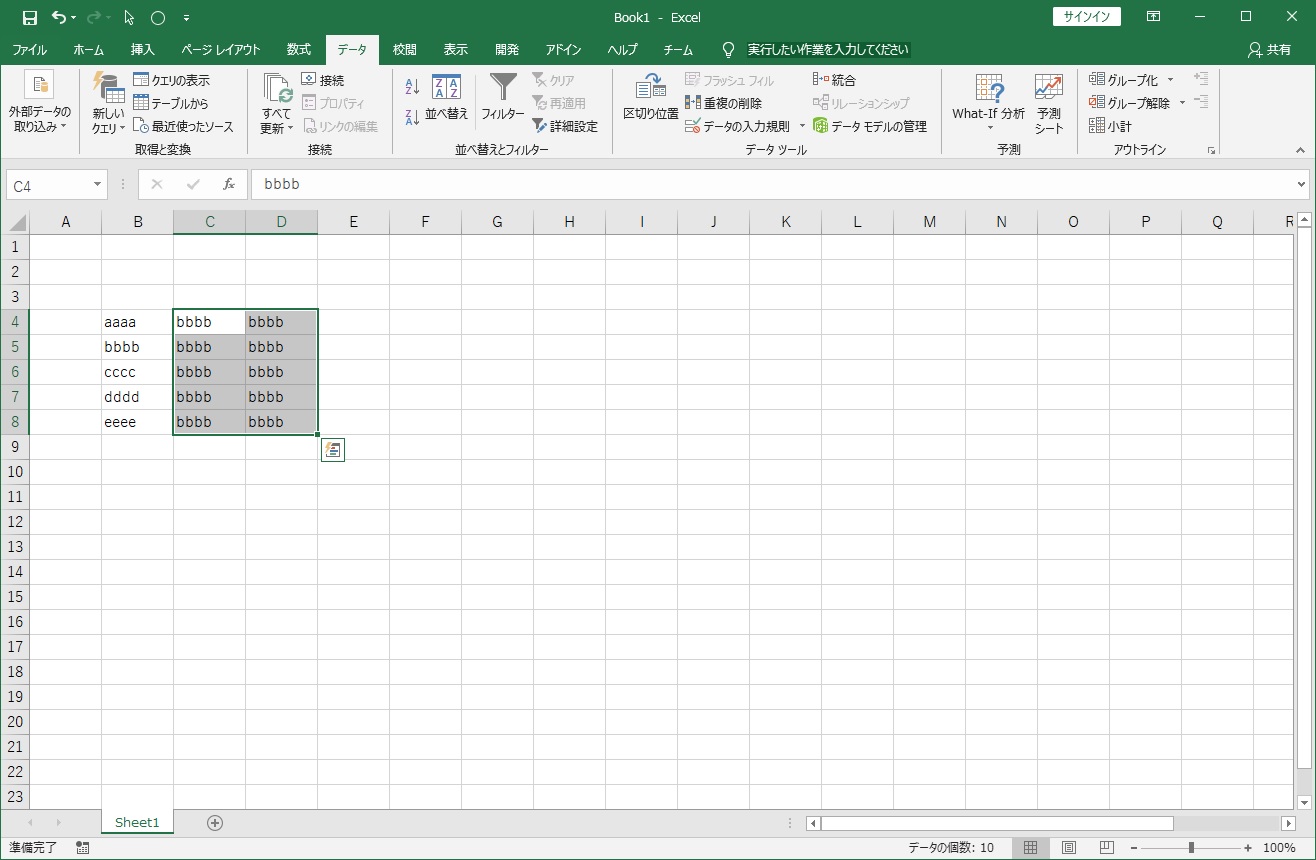Sort descending Z to A
Image resolution: width=1316 pixels, height=860 pixels.
point(412,117)
